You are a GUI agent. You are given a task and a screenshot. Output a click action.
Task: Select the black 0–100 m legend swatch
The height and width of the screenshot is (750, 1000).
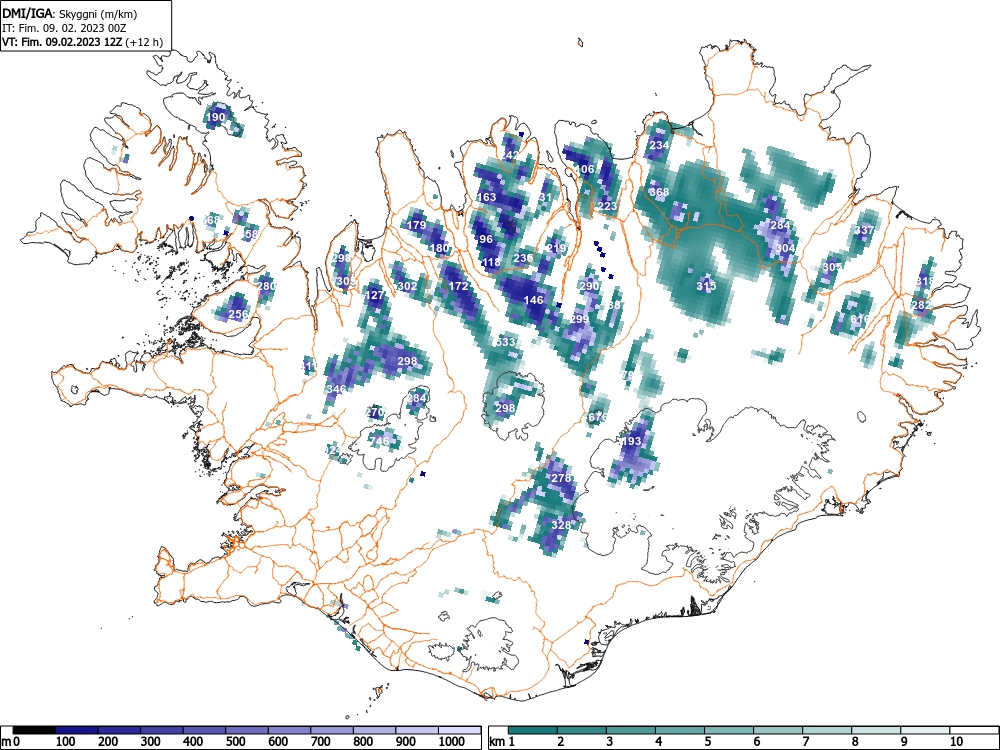click(x=34, y=730)
